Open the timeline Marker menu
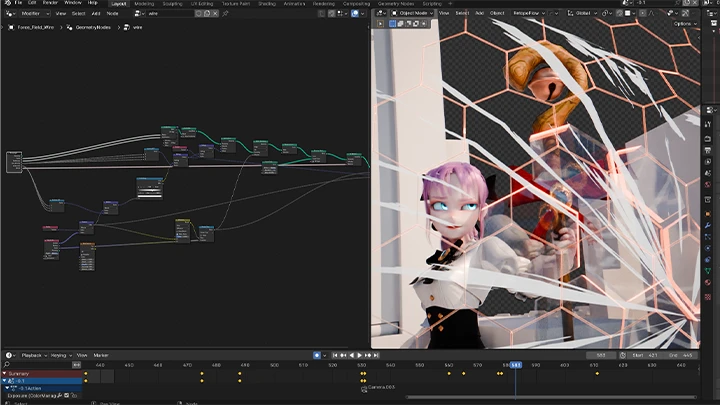Viewport: 720px width, 405px height. (101, 355)
